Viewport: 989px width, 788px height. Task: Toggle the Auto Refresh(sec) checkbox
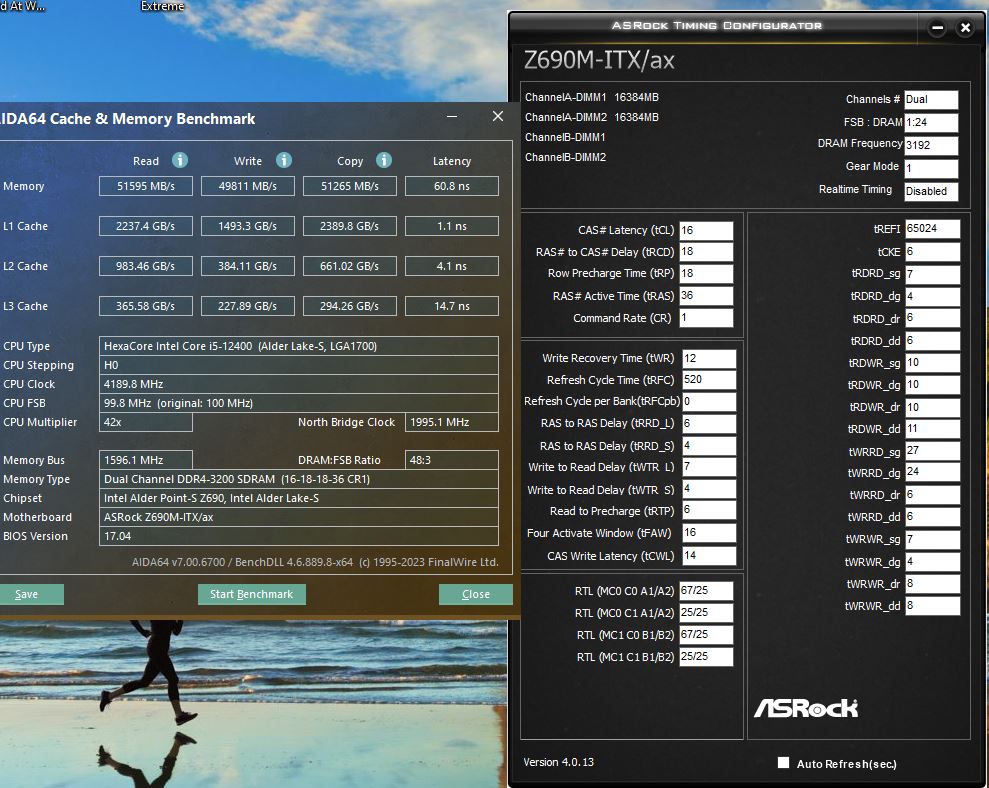coord(783,763)
